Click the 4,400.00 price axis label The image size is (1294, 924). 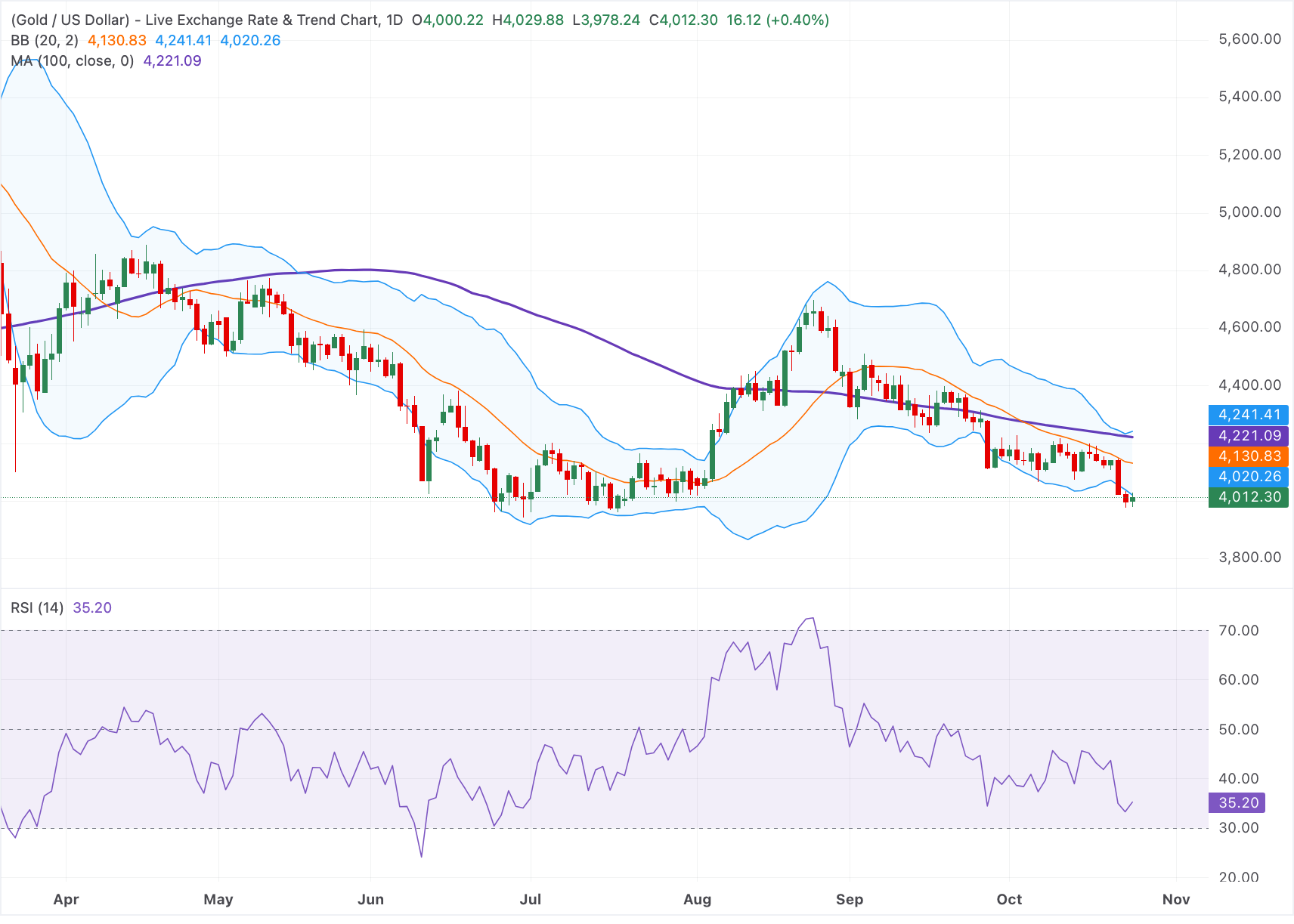(x=1250, y=385)
